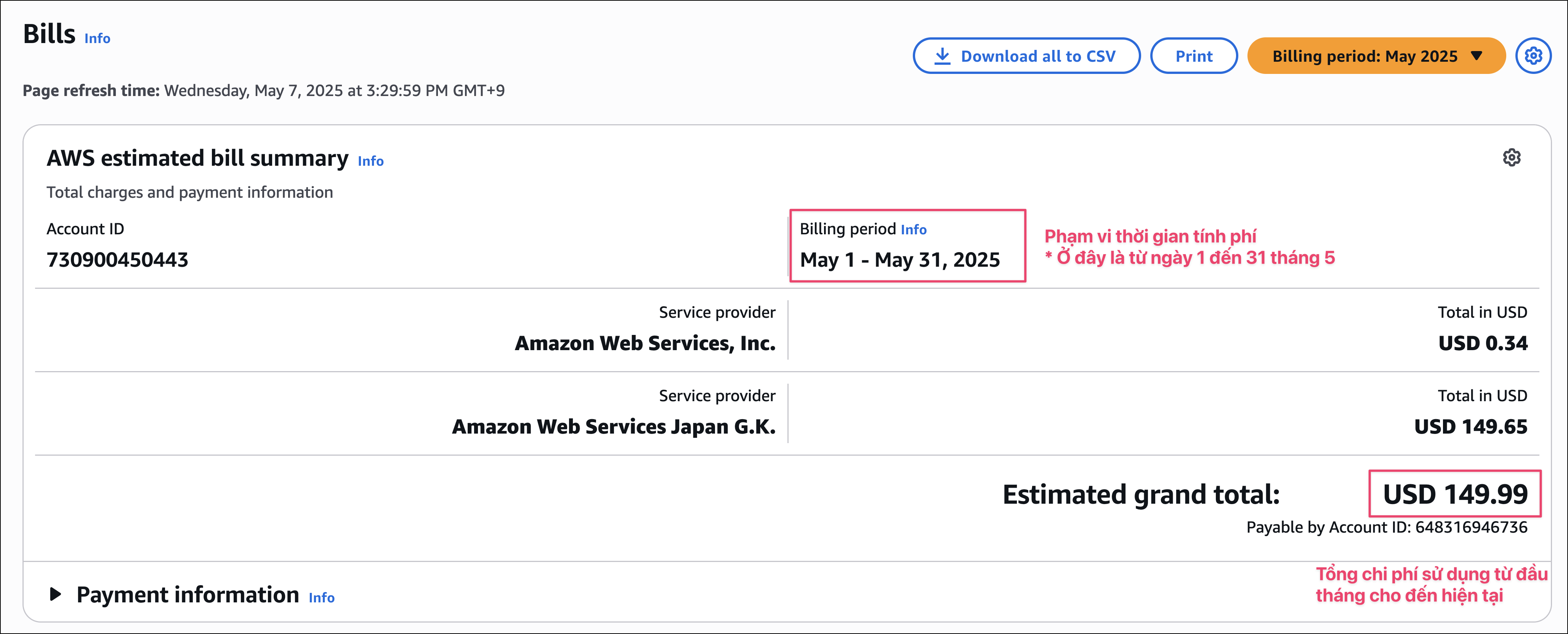This screenshot has height=634, width=1568.
Task: Click the Amazon Web Services, Inc. provider
Action: click(645, 343)
